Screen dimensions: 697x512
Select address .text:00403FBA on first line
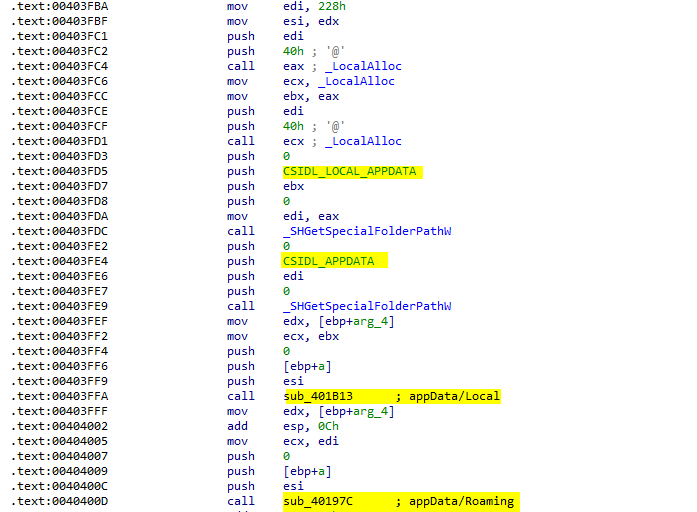pyautogui.click(x=64, y=7)
